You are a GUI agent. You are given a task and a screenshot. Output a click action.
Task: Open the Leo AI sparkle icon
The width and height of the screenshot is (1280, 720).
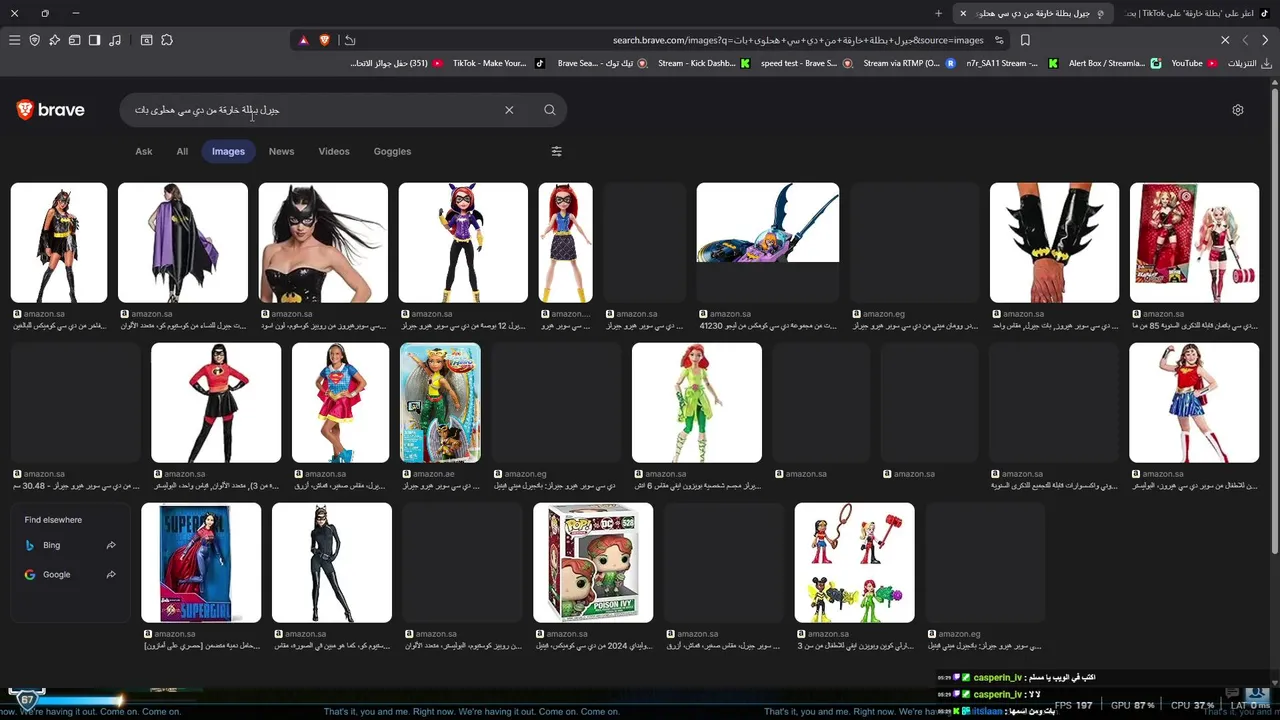[x=54, y=40]
